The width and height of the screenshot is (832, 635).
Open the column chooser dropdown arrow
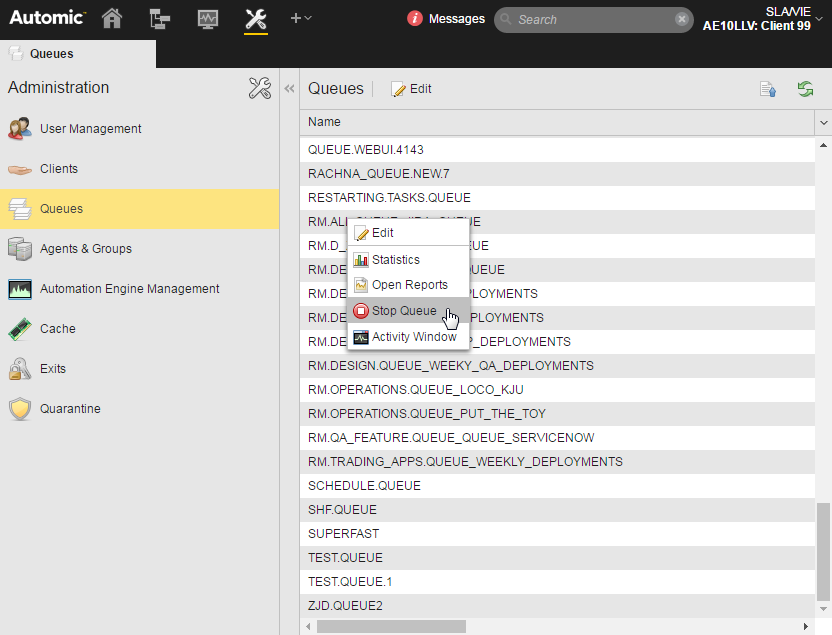pos(824,122)
